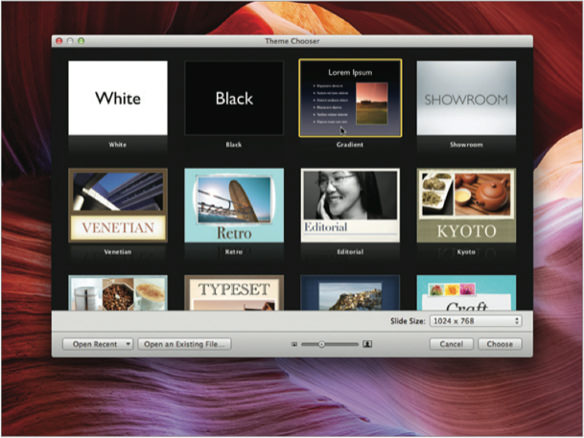The image size is (584, 438).
Task: Pick the Retro theme thumbnail
Action: click(x=234, y=205)
